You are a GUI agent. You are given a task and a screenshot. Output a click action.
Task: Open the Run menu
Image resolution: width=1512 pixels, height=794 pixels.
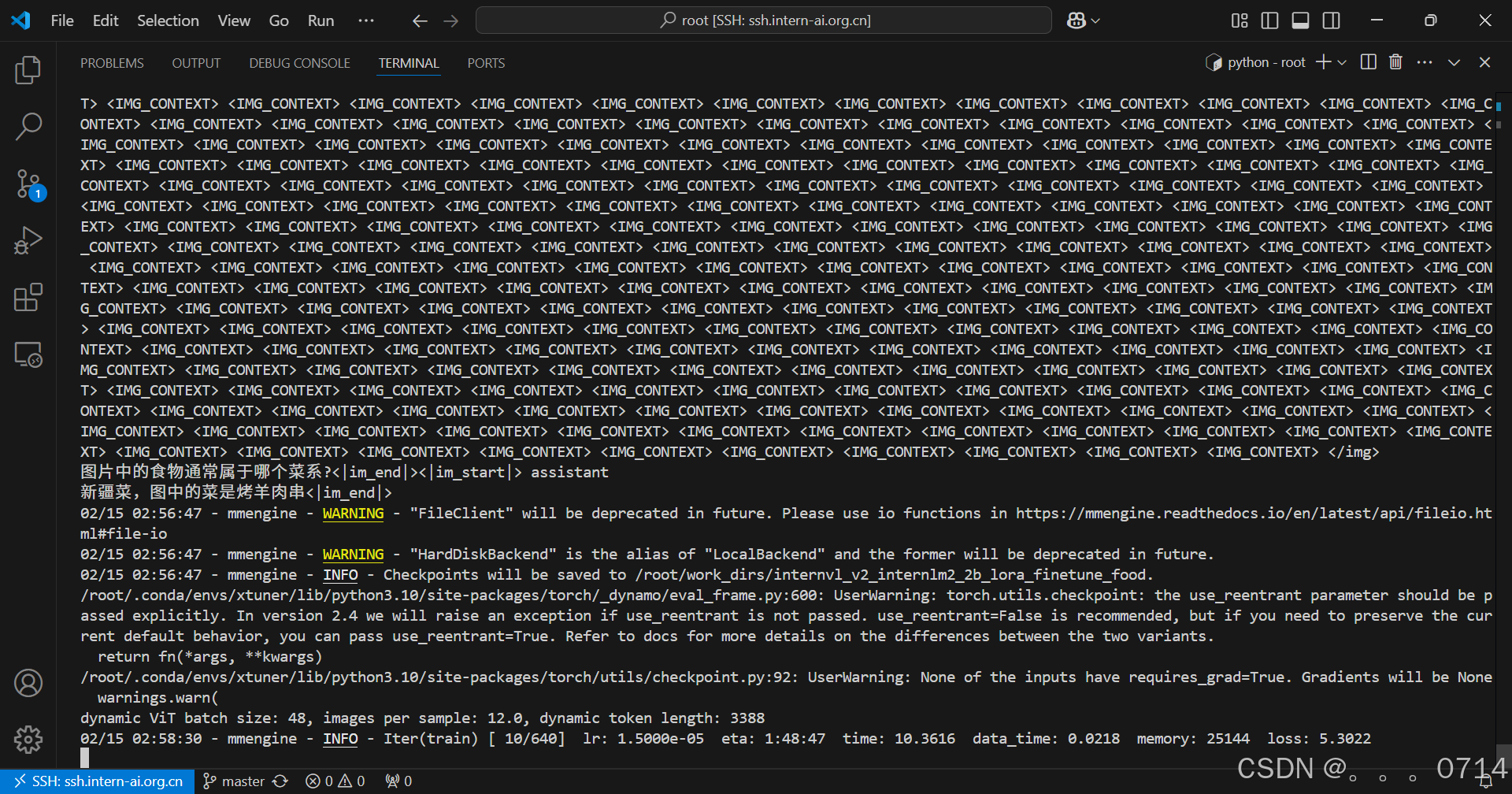(321, 20)
